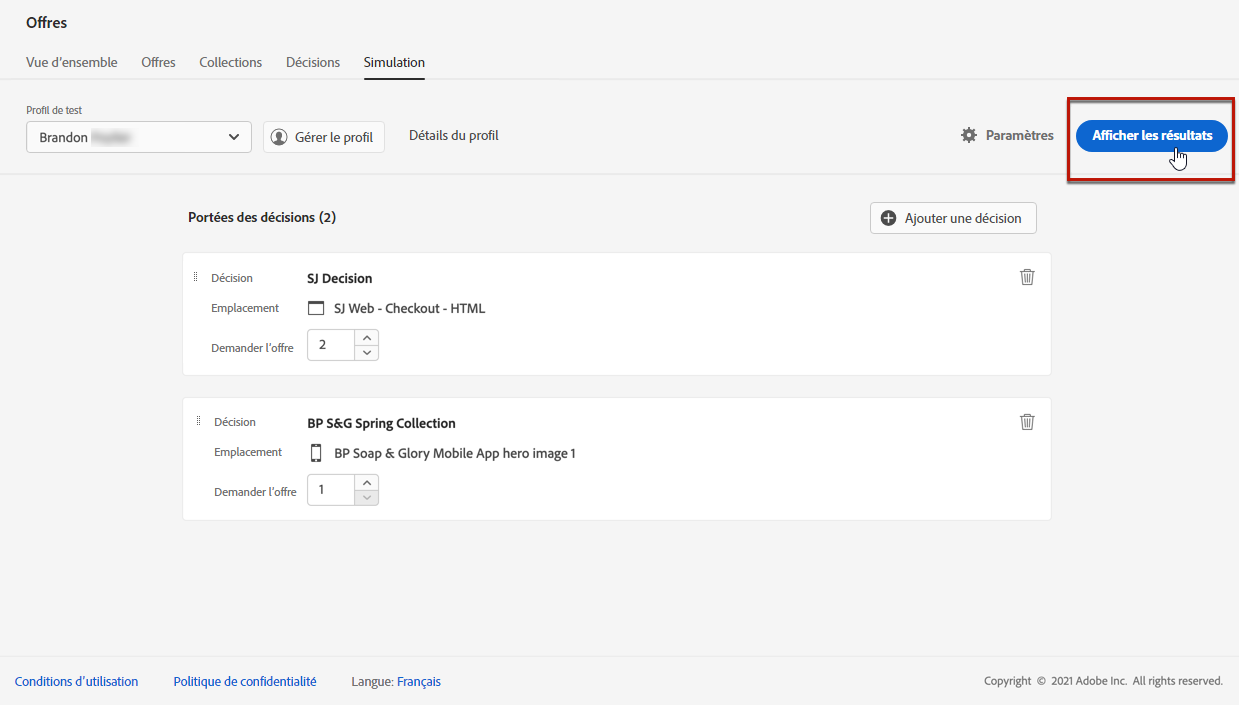Switch to the Collections tab

click(230, 62)
